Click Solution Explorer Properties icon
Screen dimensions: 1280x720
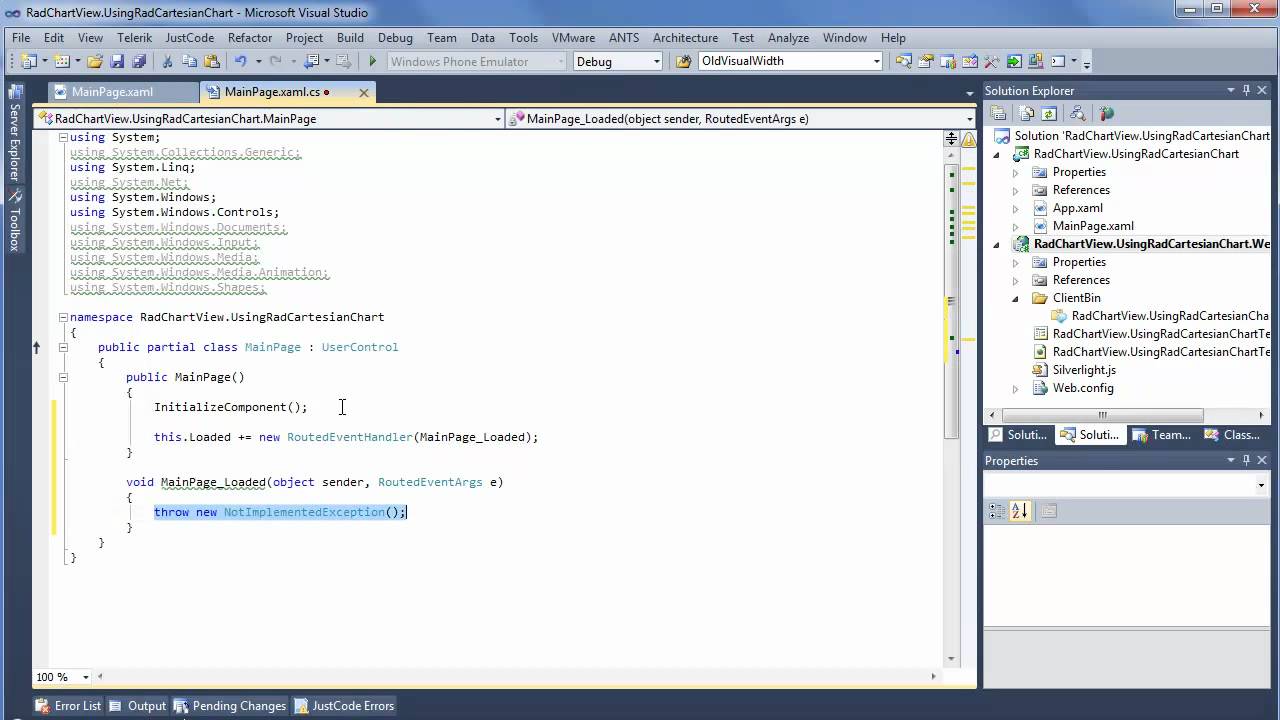click(x=998, y=113)
